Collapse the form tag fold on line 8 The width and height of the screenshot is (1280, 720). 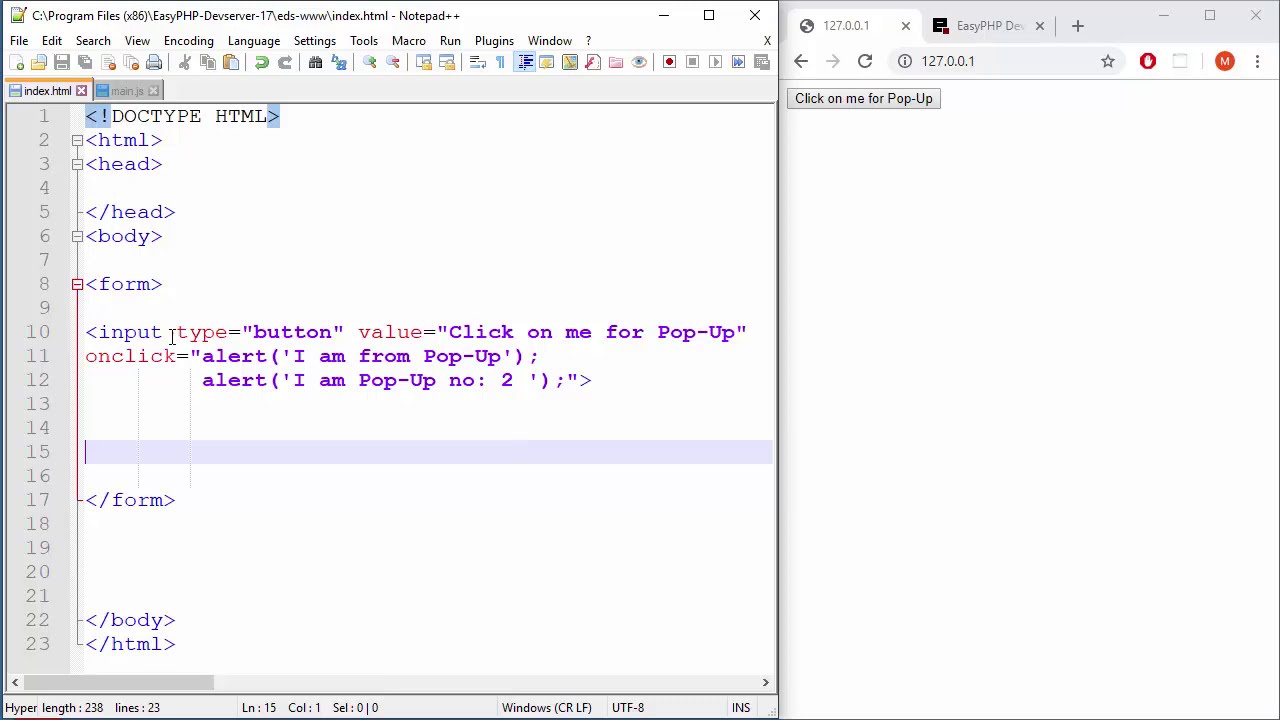click(x=77, y=284)
